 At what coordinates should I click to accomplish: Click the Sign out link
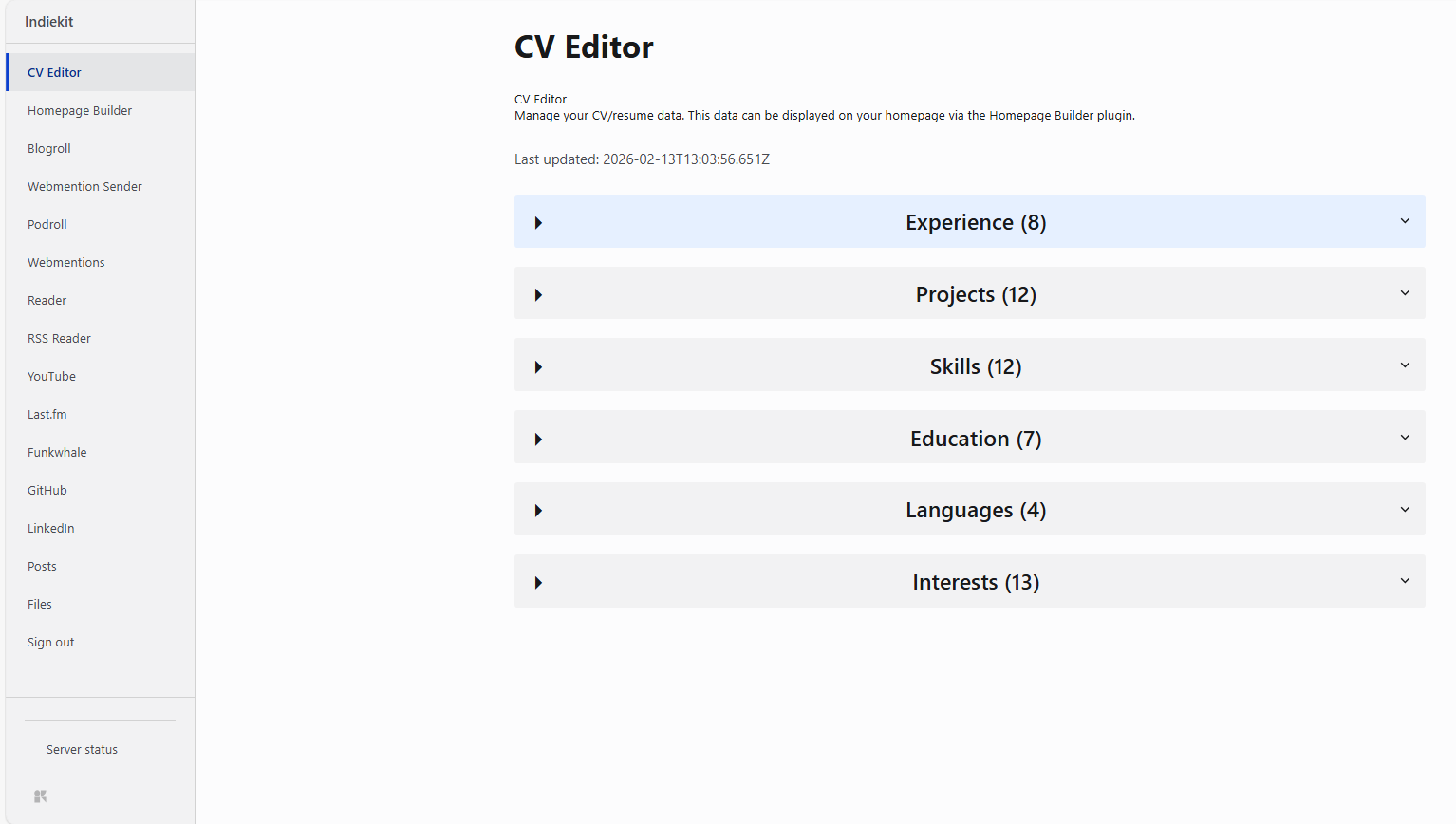(51, 643)
